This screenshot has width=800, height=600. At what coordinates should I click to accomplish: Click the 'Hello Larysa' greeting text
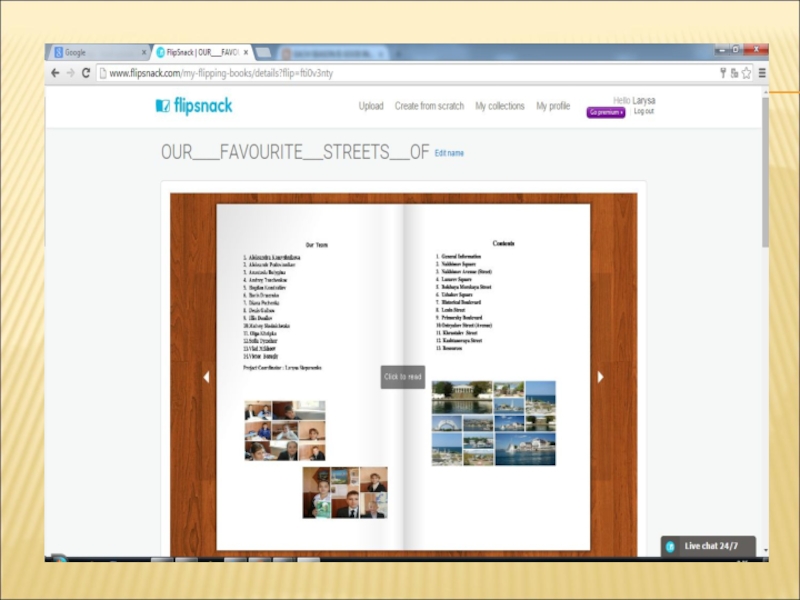click(634, 101)
